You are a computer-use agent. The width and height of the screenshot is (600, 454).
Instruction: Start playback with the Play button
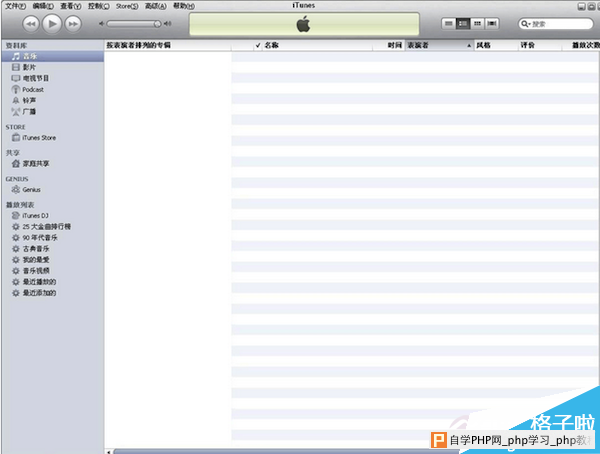(52, 24)
